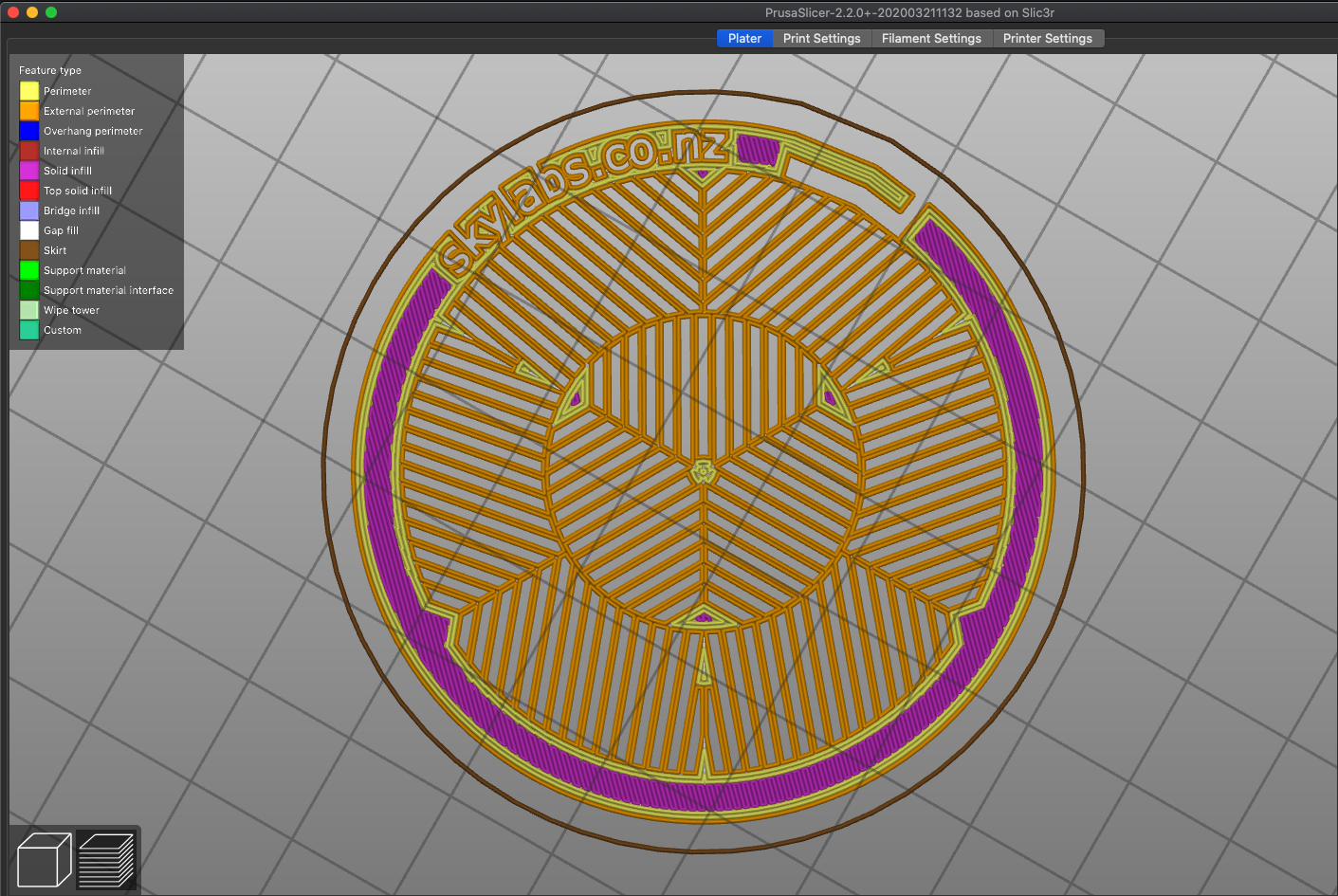Click the pale green Wipe tower swatch

[29, 310]
